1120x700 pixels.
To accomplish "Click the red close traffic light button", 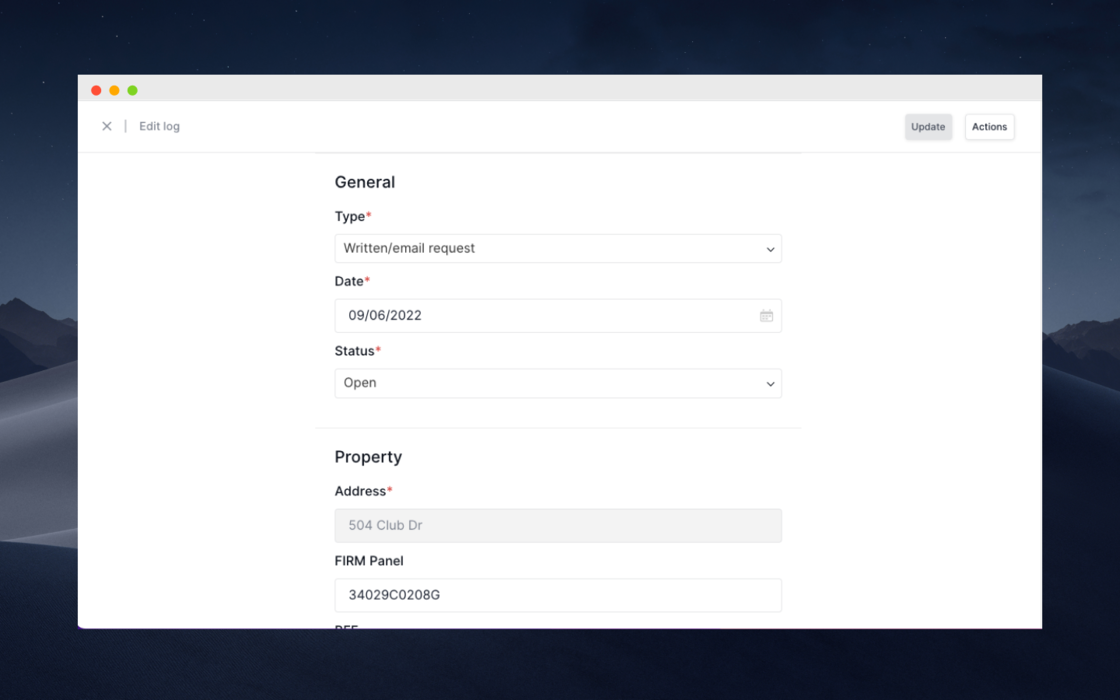I will [x=95, y=89].
